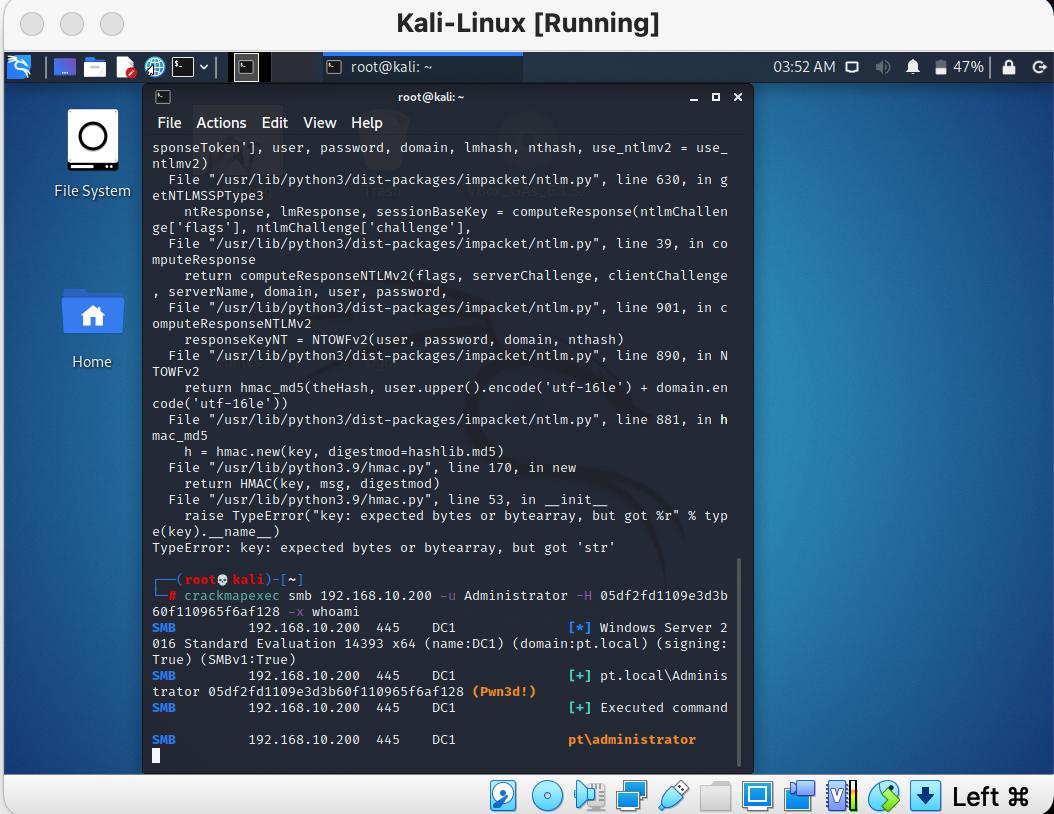
Task: Click the terminal window title icon
Action: 163,97
